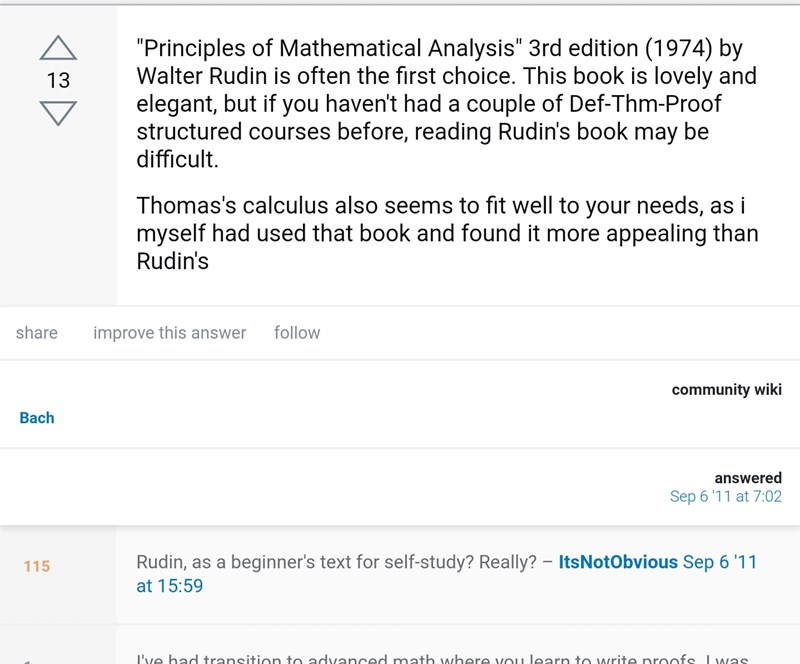800x664 pixels.
Task: Downvote the answer with the down arrow
Action: pyautogui.click(x=58, y=112)
